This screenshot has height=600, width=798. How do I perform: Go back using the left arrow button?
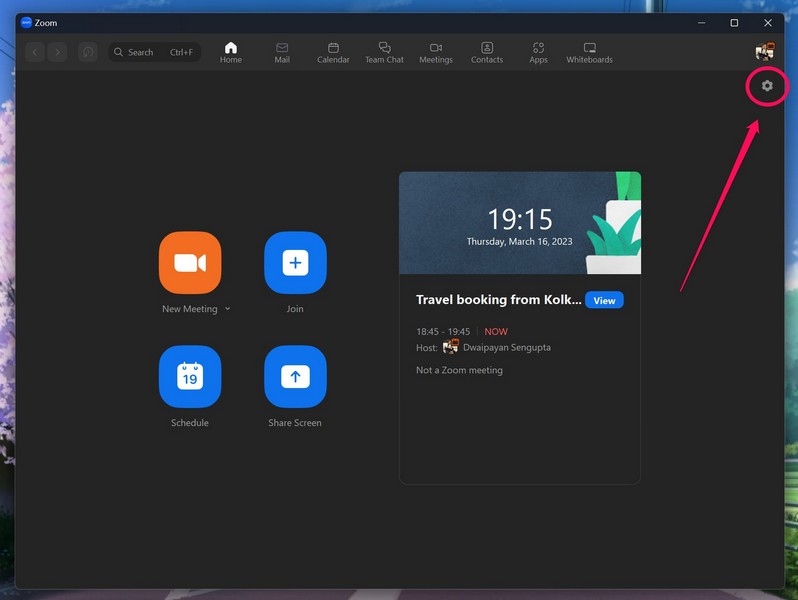(36, 52)
